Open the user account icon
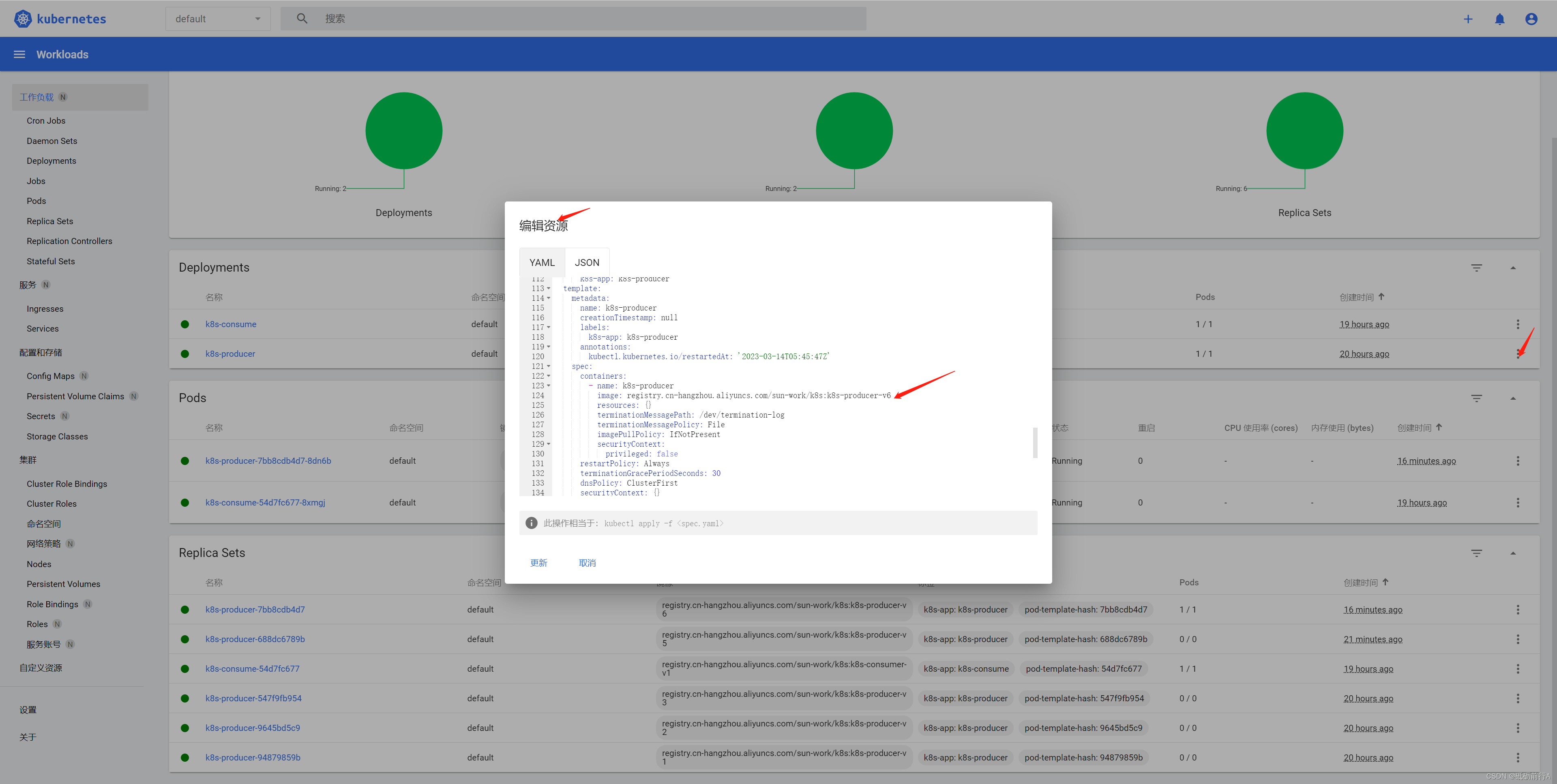Screen dimensions: 1557x784 click(x=1531, y=19)
